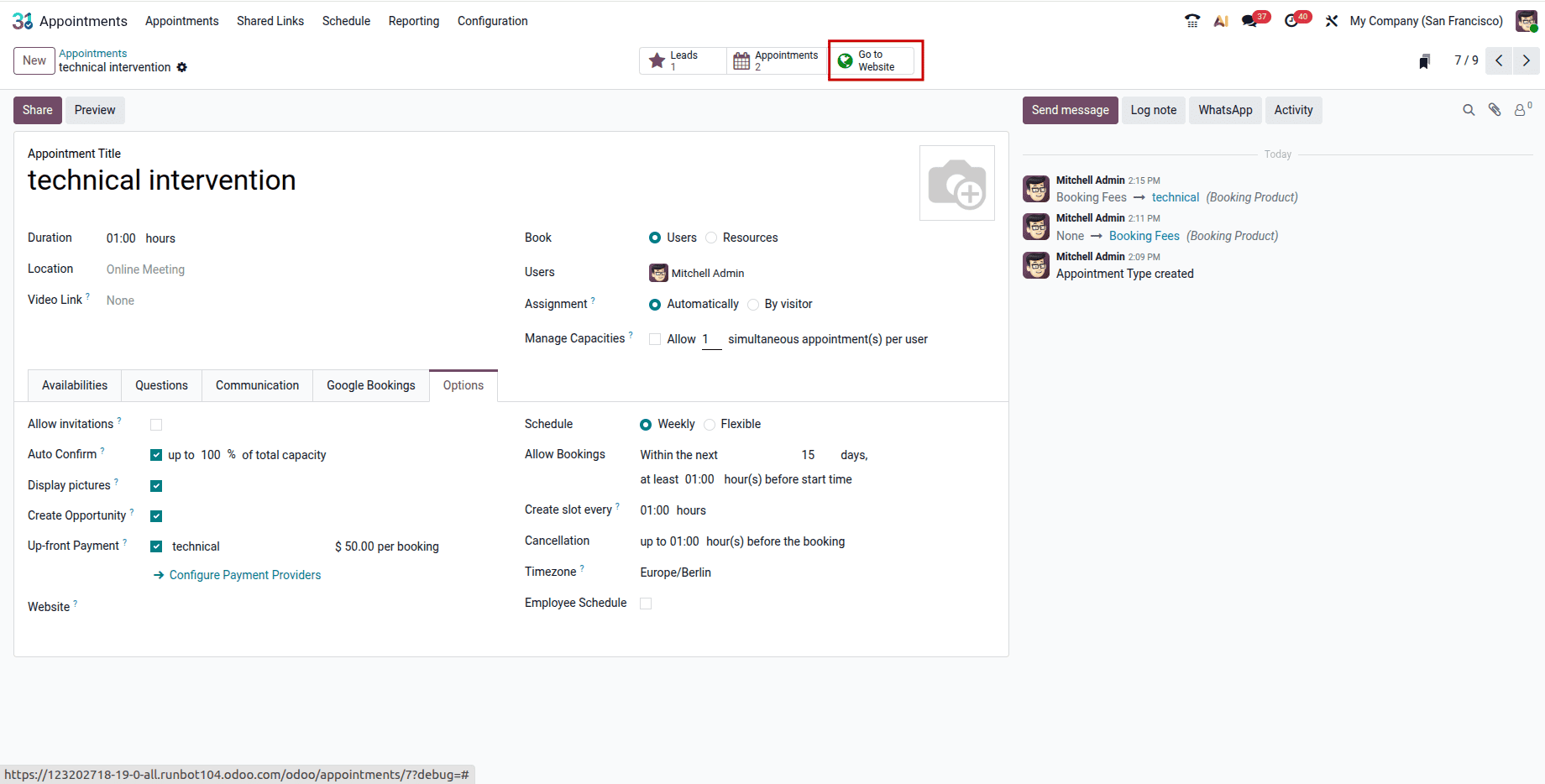This screenshot has width=1545, height=784.
Task: Click the Activity button
Action: coord(1294,110)
